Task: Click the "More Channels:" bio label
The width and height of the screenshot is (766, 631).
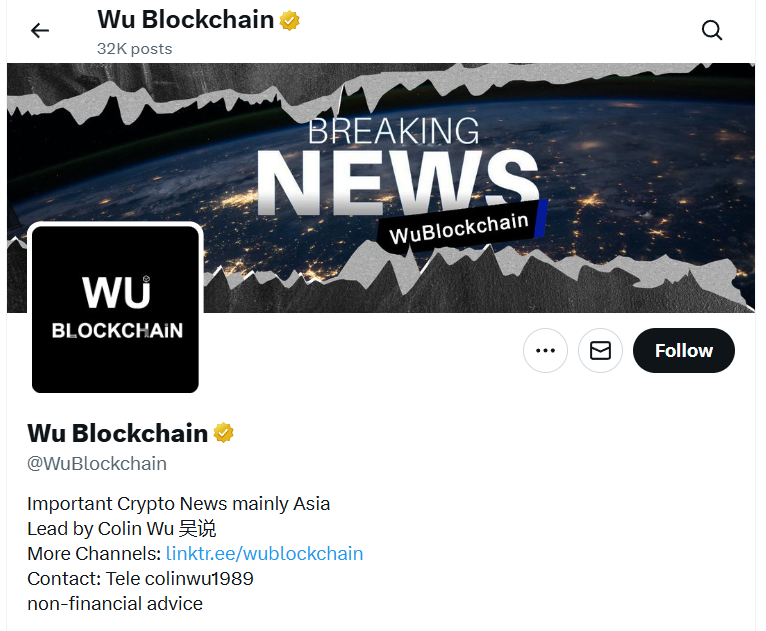Action: (x=94, y=553)
